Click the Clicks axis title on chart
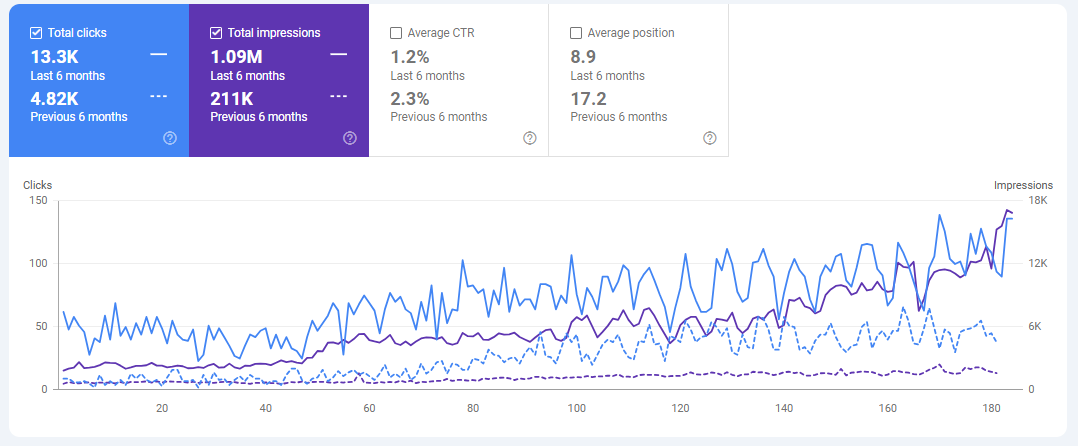1078x446 pixels. coord(38,185)
